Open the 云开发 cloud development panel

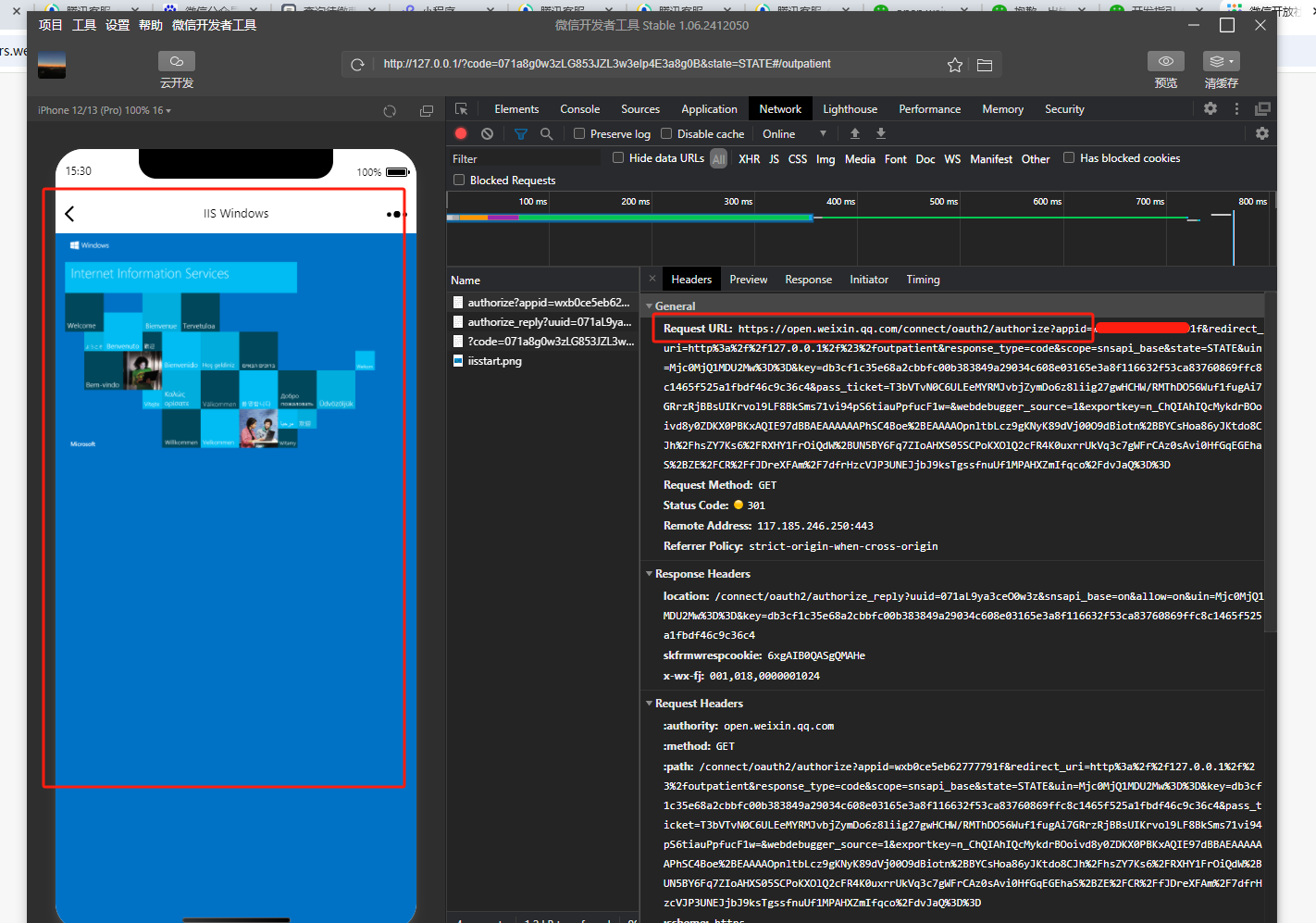point(177,61)
